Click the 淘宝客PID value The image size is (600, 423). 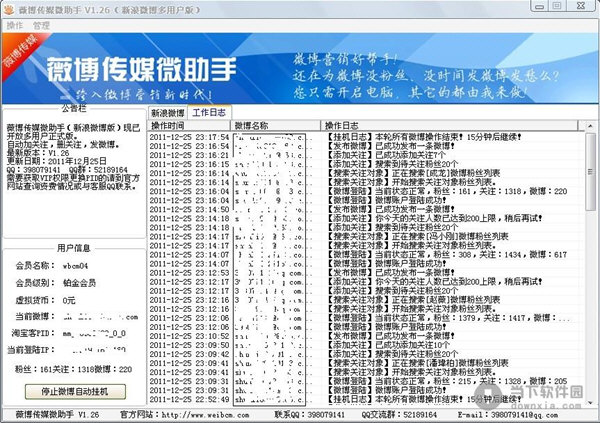94,333
